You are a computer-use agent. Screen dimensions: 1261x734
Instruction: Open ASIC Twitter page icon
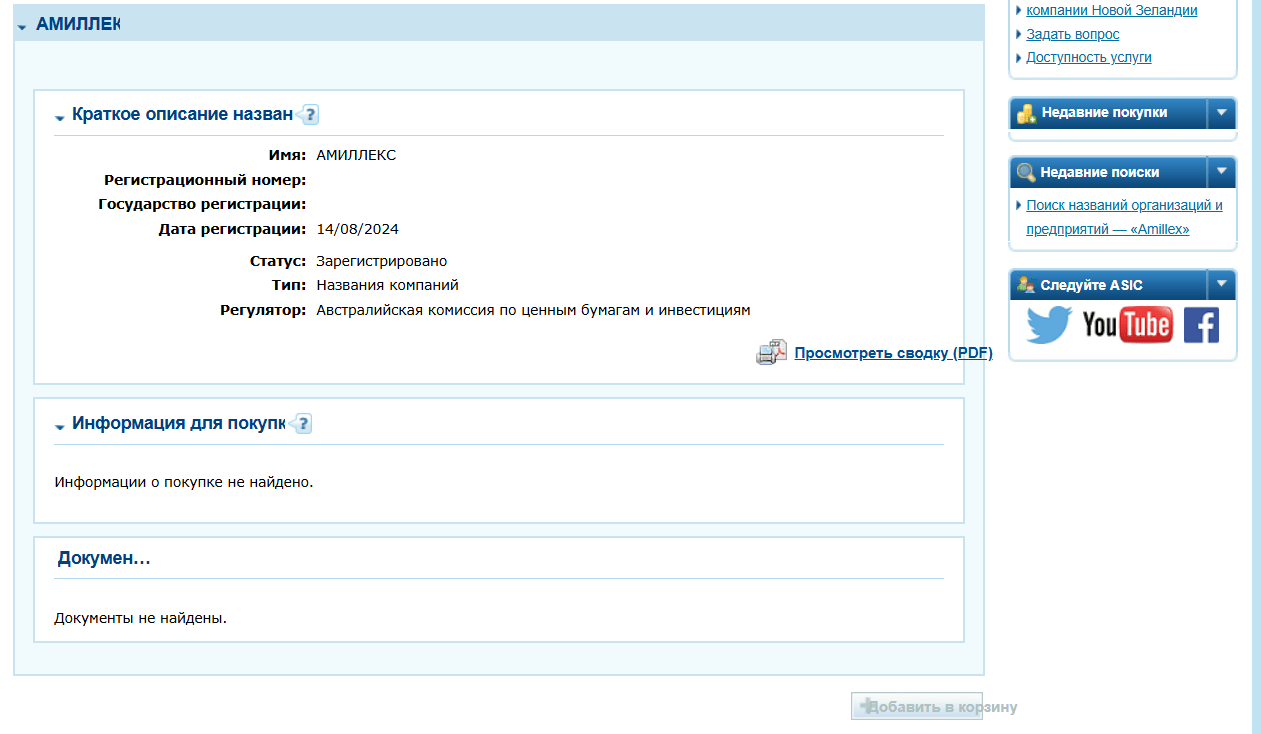[x=1049, y=325]
